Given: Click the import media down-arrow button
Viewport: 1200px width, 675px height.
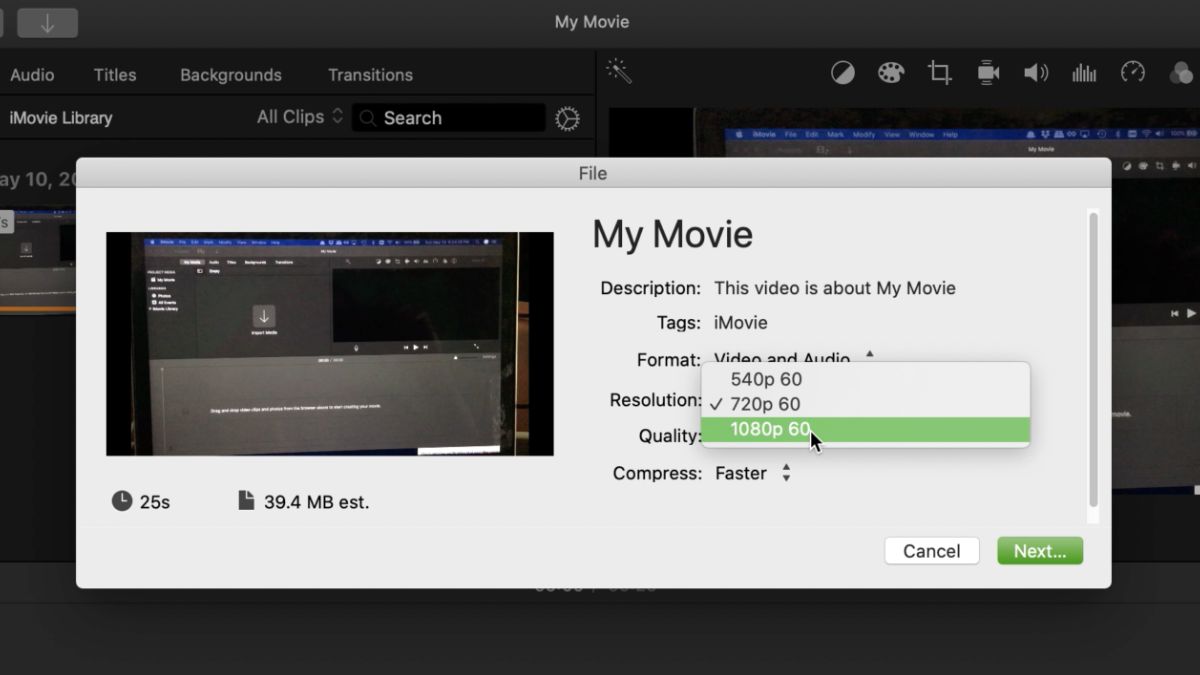Looking at the screenshot, I should tap(47, 23).
